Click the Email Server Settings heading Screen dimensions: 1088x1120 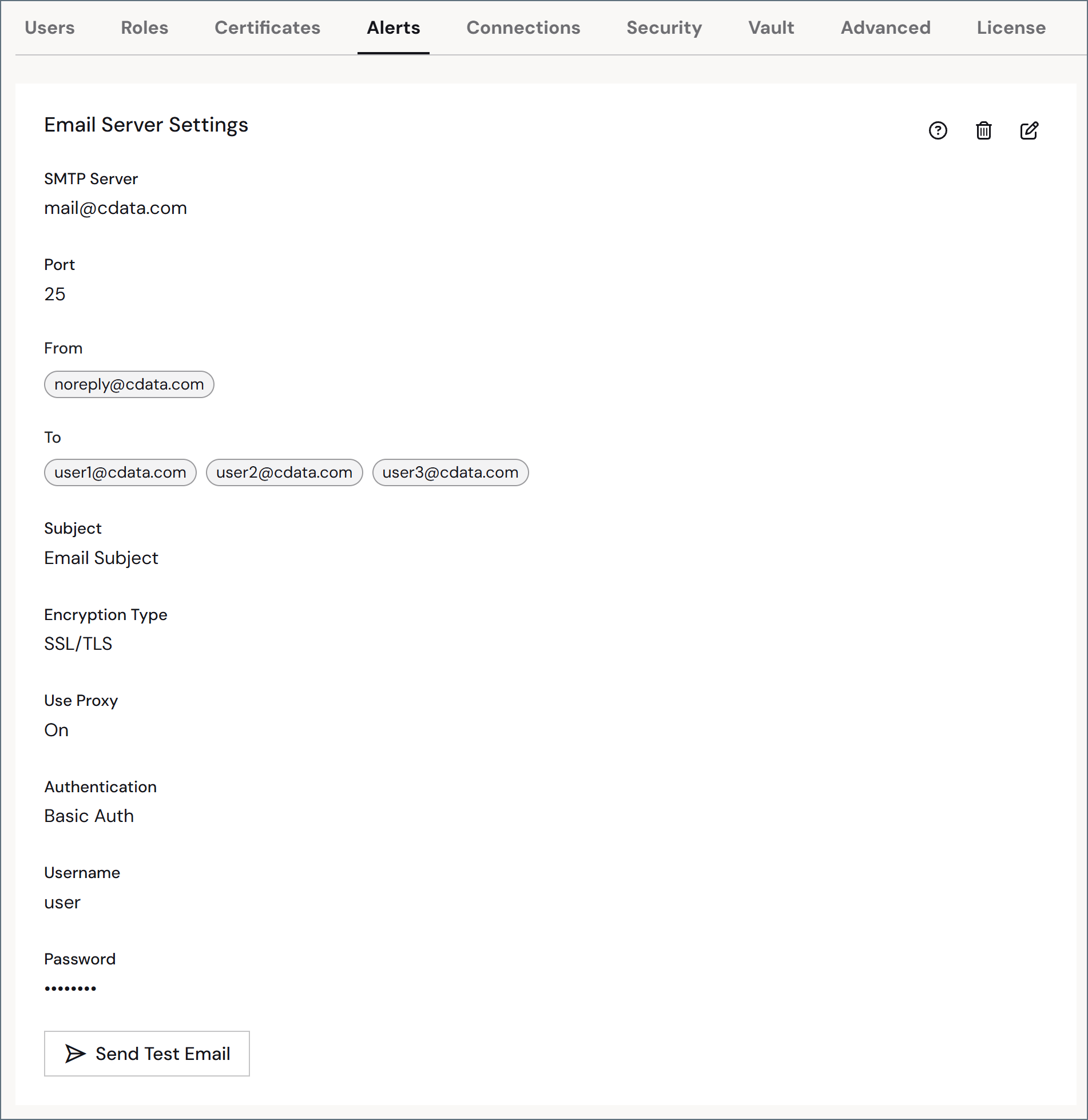pos(146,125)
